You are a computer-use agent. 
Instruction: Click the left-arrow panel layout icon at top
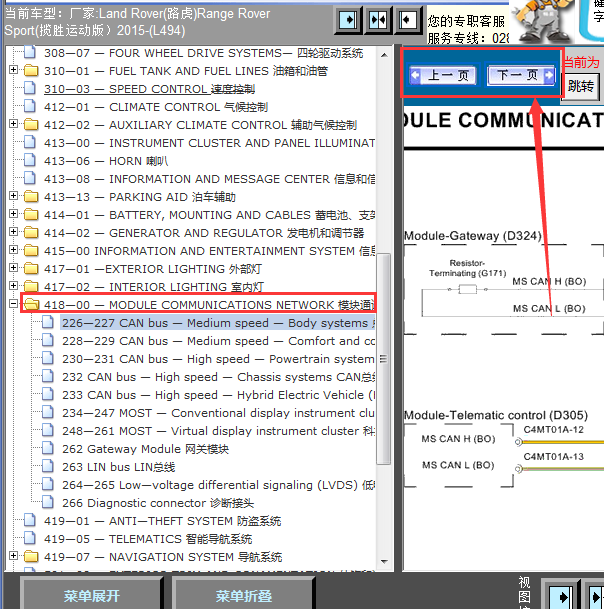407,20
